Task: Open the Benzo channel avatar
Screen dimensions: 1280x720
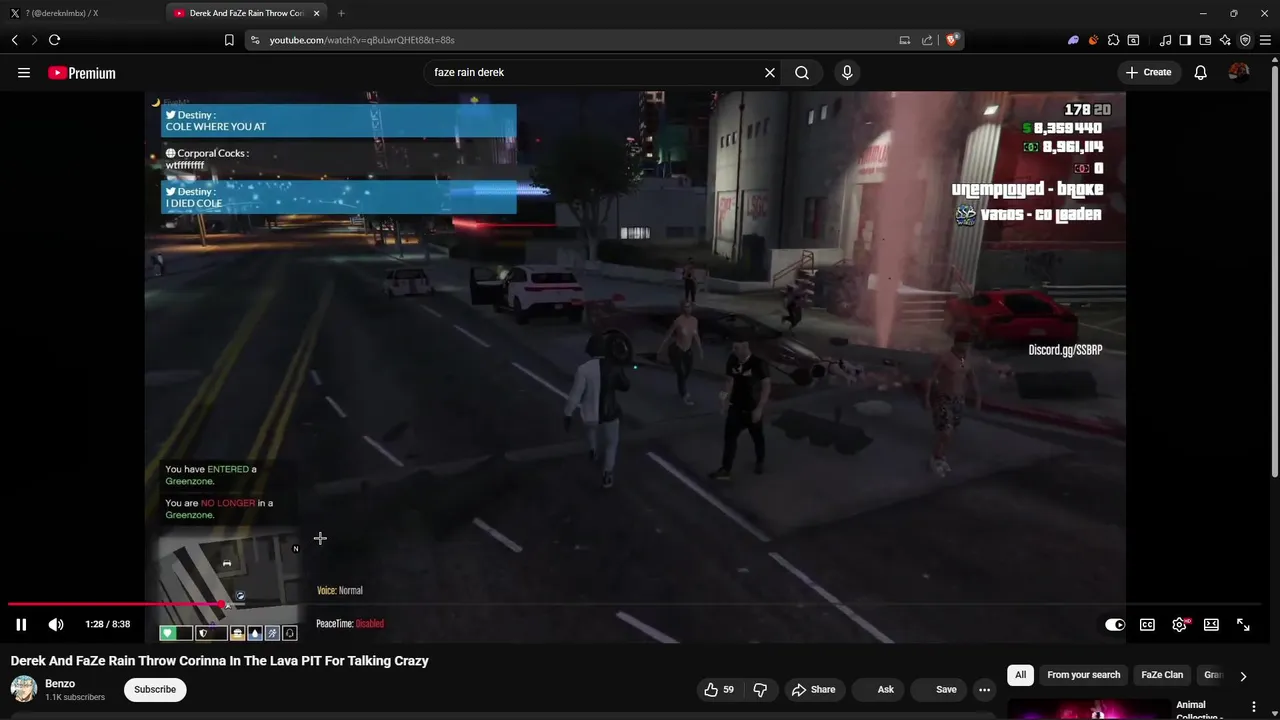Action: pyautogui.click(x=24, y=689)
